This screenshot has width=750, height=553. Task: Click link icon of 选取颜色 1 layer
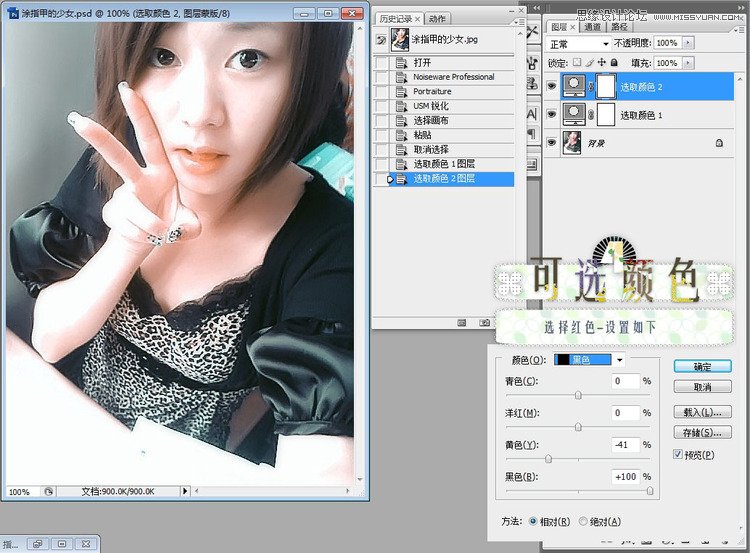(591, 115)
